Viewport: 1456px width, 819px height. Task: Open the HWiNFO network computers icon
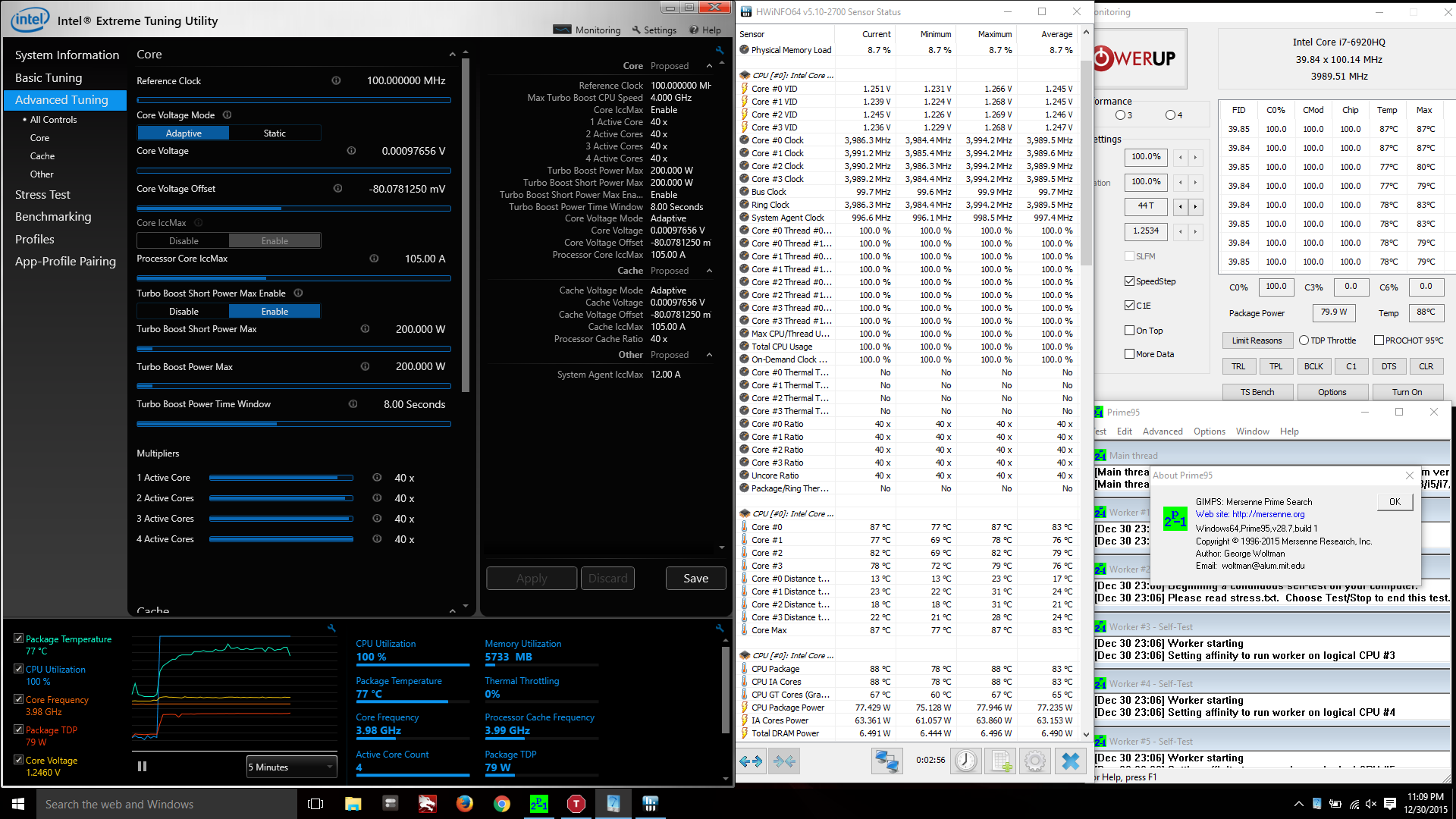point(886,761)
